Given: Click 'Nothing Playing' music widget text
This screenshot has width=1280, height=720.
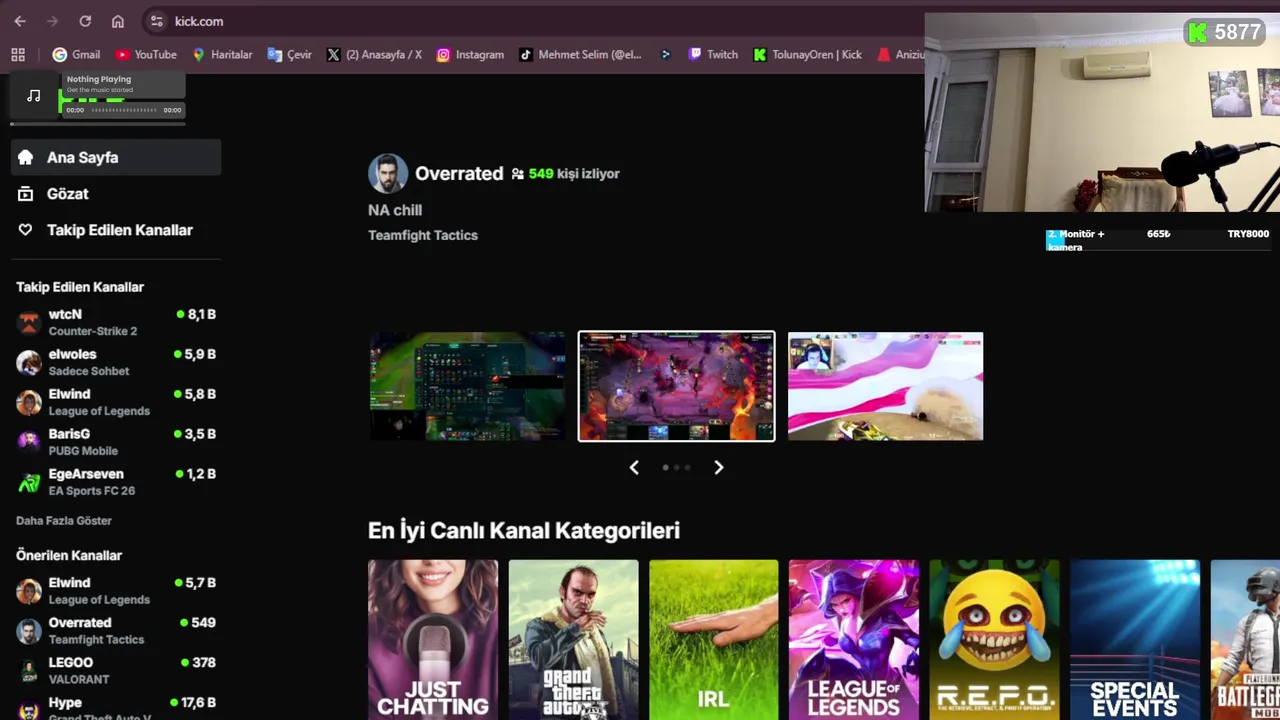Looking at the screenshot, I should pyautogui.click(x=99, y=79).
